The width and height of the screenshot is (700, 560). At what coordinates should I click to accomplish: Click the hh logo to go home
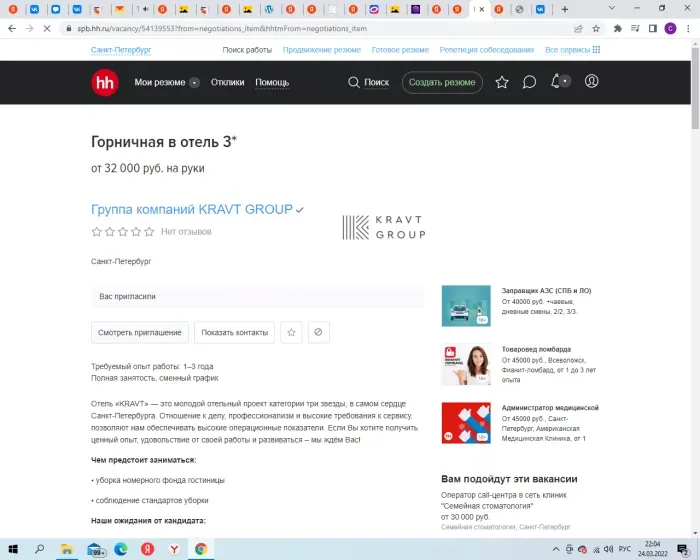(105, 82)
